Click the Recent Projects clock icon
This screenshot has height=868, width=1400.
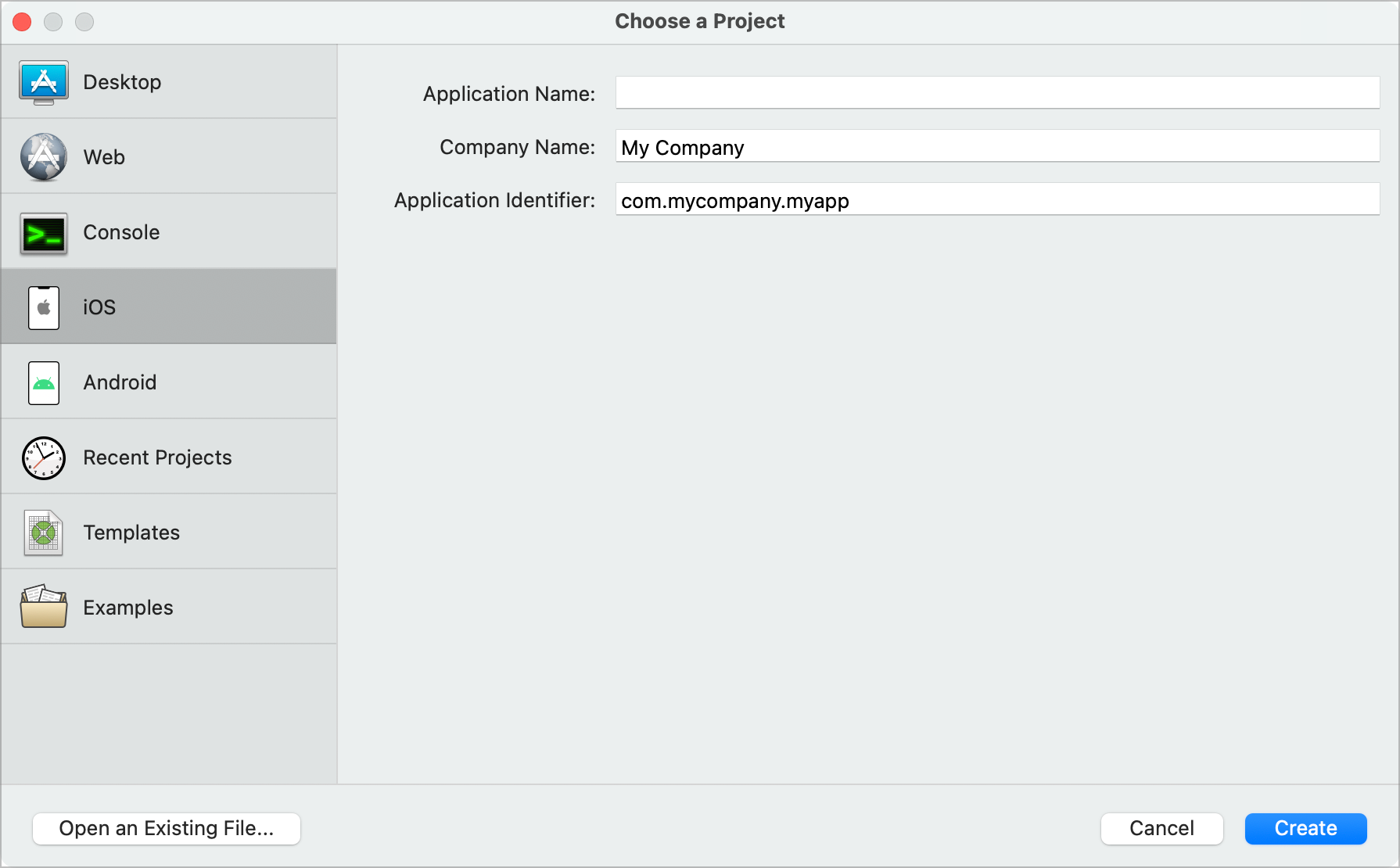point(44,457)
